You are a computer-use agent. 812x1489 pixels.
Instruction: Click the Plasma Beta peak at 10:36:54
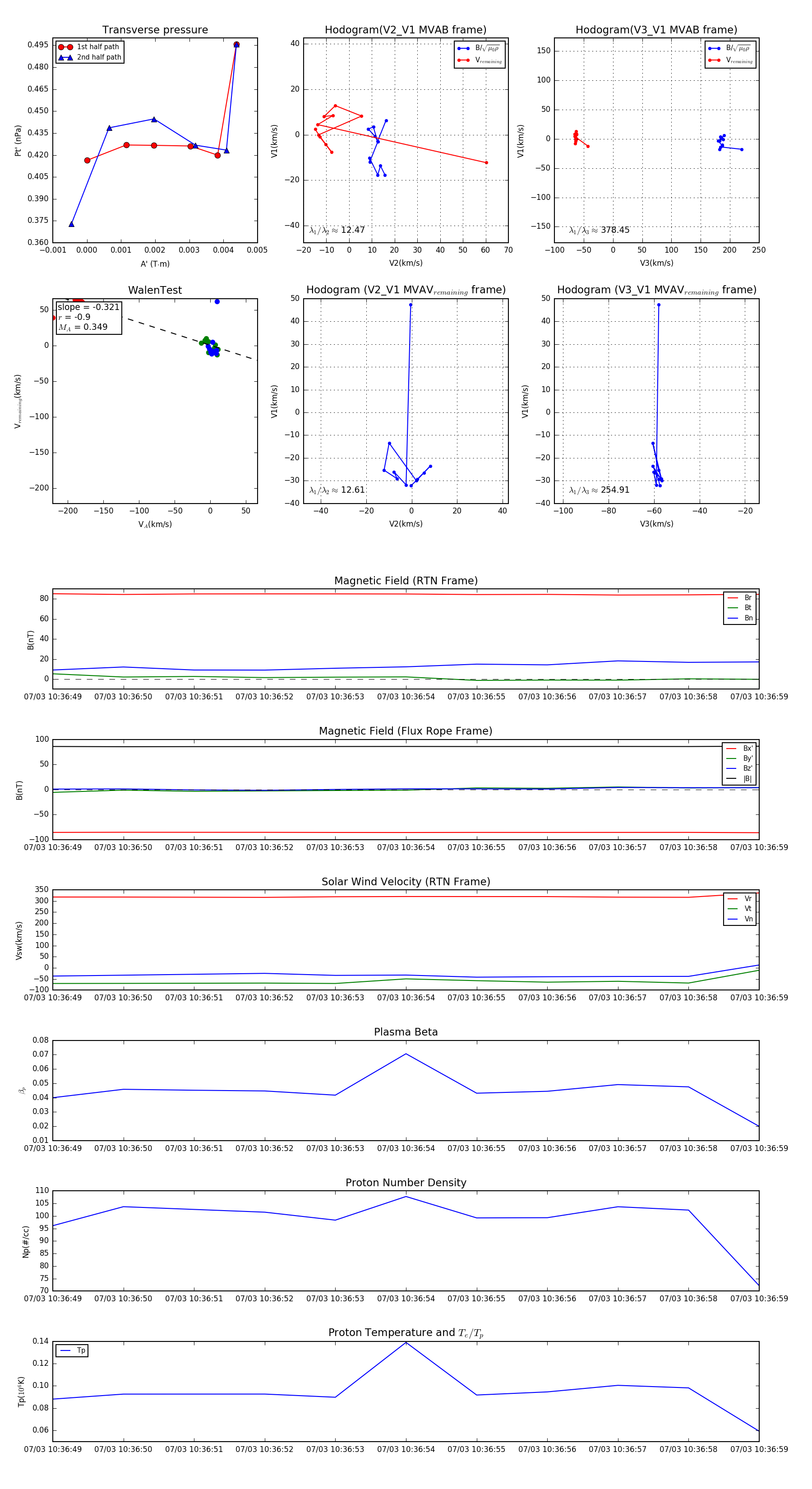[x=406, y=1054]
